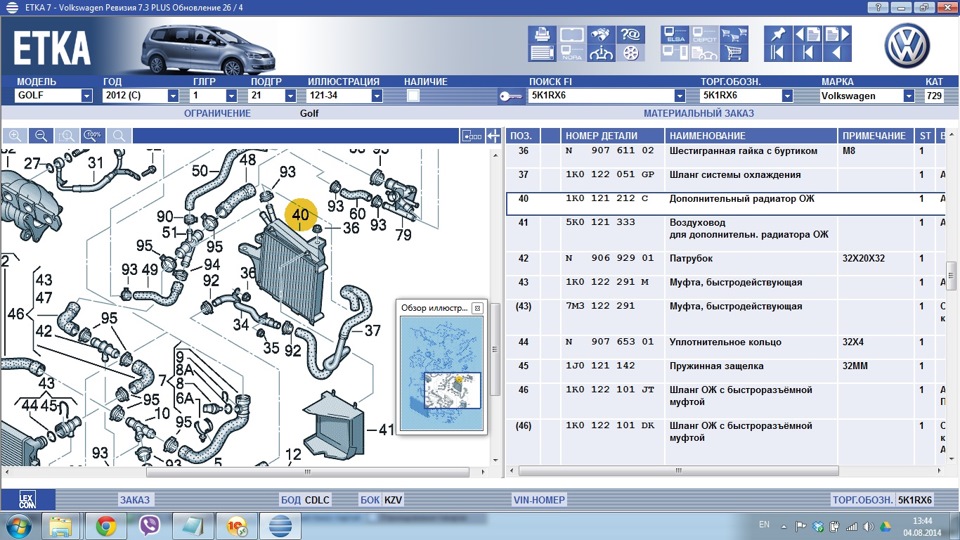960x540 pixels.
Task: Click the НОМЕР ДЕТАЛИ column header
Action: tap(612, 136)
